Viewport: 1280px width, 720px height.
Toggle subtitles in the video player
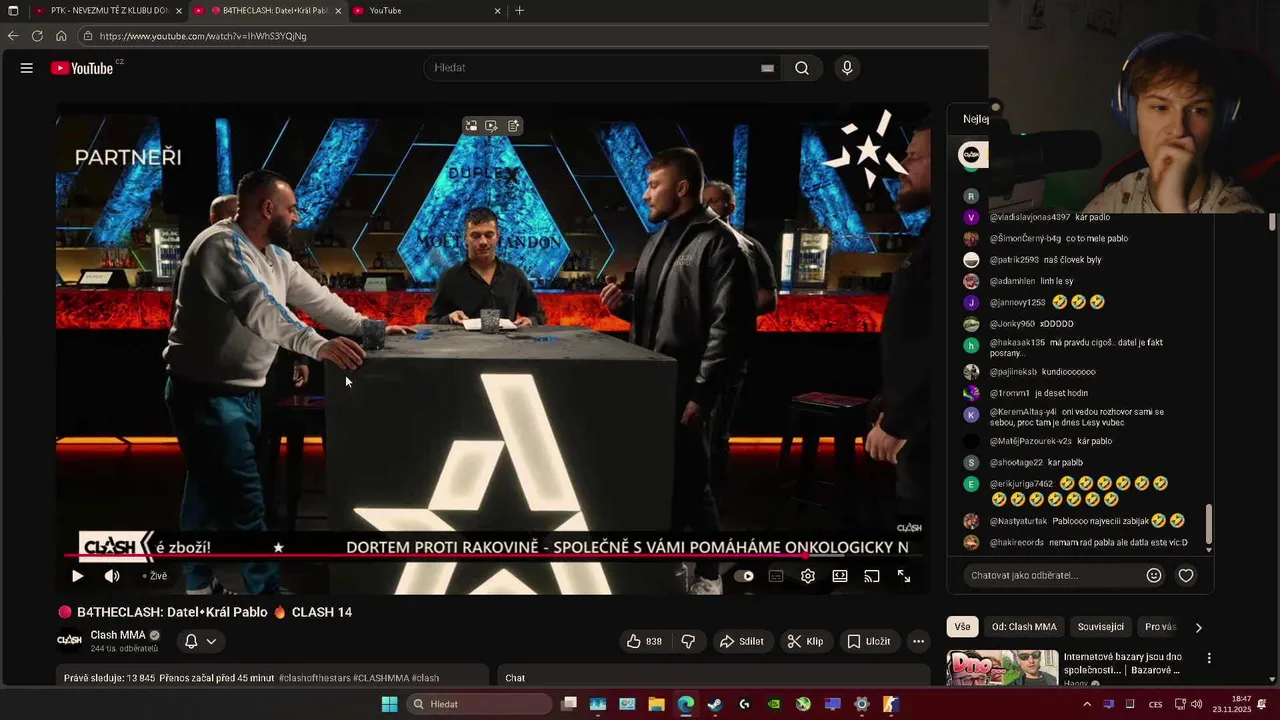tap(776, 576)
